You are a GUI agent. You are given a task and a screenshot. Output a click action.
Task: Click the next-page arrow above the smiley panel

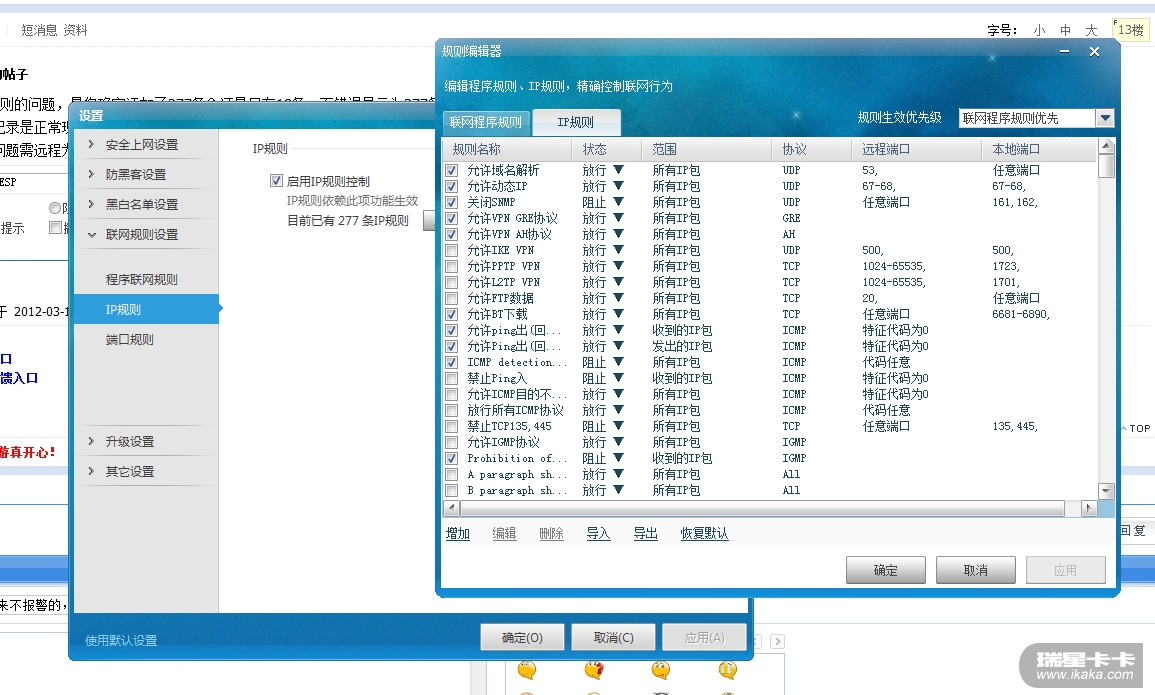pyautogui.click(x=777, y=641)
